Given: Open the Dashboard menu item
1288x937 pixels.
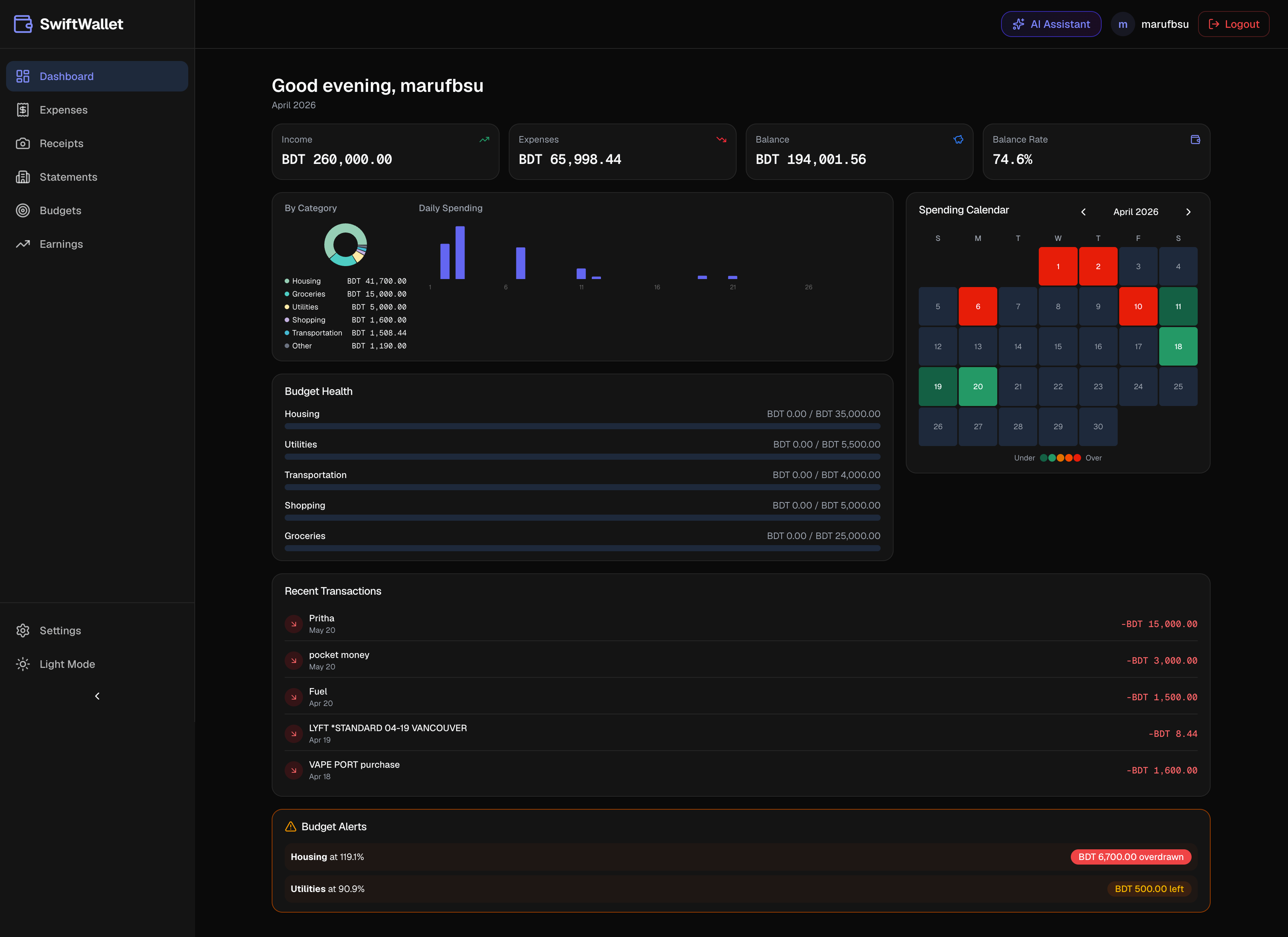Looking at the screenshot, I should tap(97, 76).
